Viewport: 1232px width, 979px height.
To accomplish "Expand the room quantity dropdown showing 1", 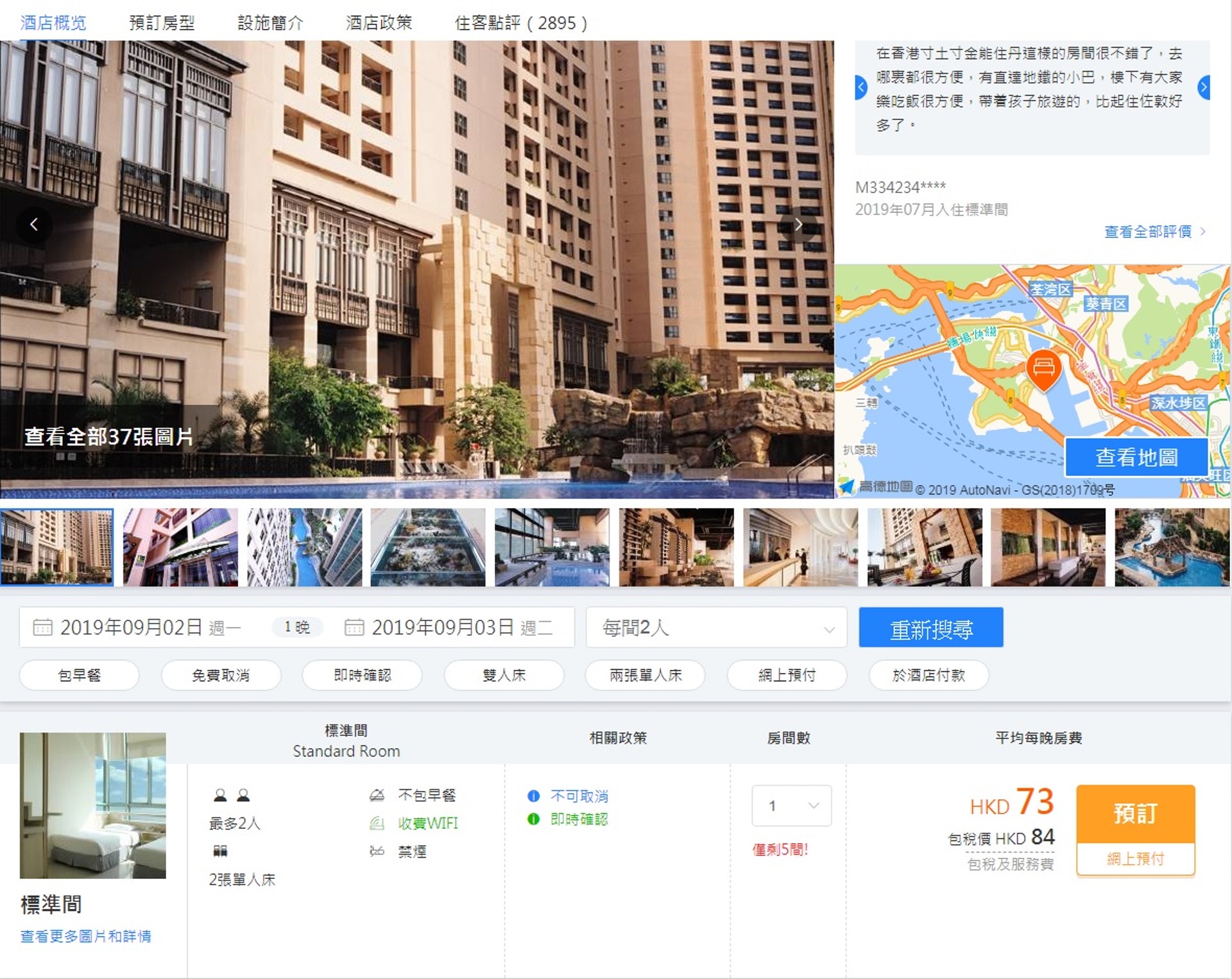I will pyautogui.click(x=791, y=805).
